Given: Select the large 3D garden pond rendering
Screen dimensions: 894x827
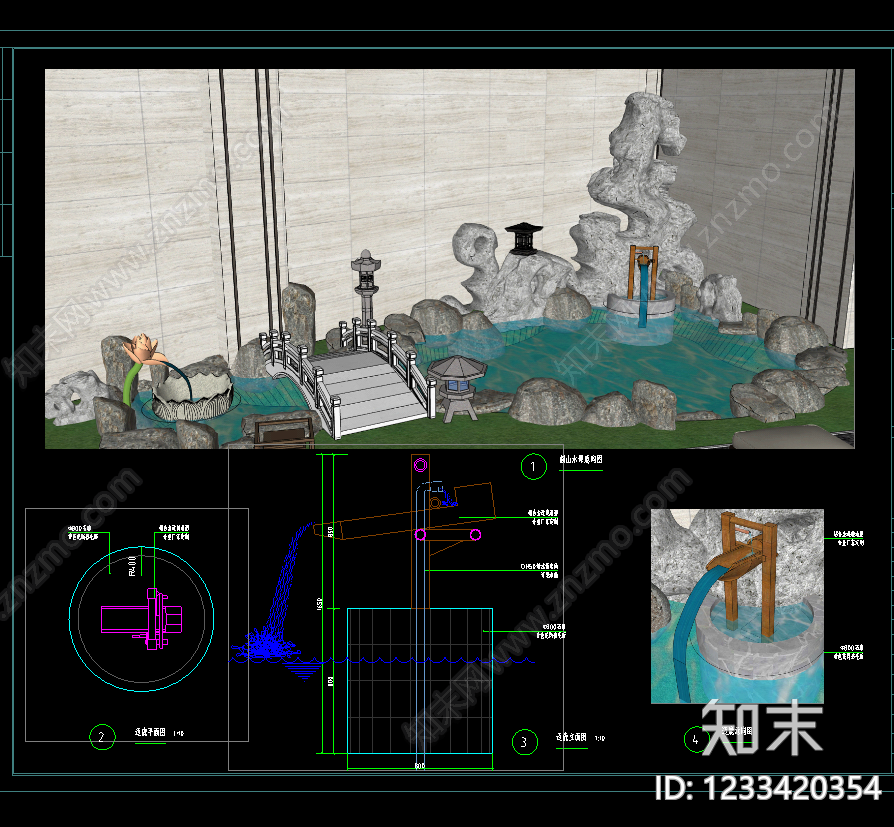Looking at the screenshot, I should [x=449, y=259].
